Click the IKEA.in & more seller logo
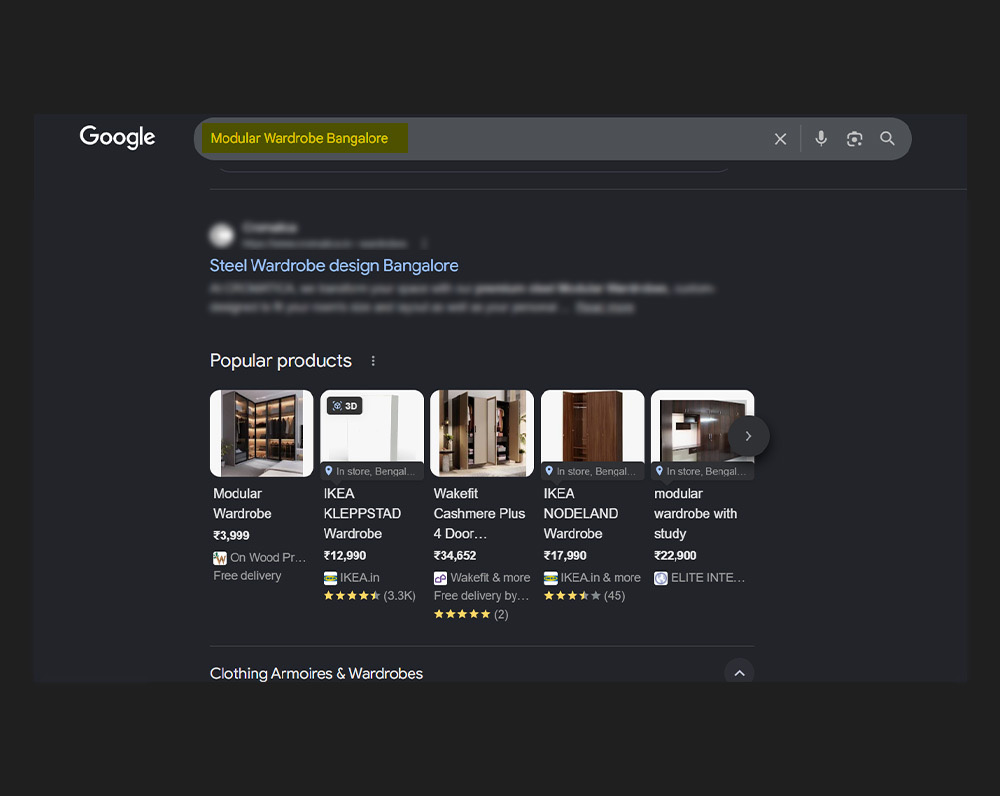 point(550,578)
